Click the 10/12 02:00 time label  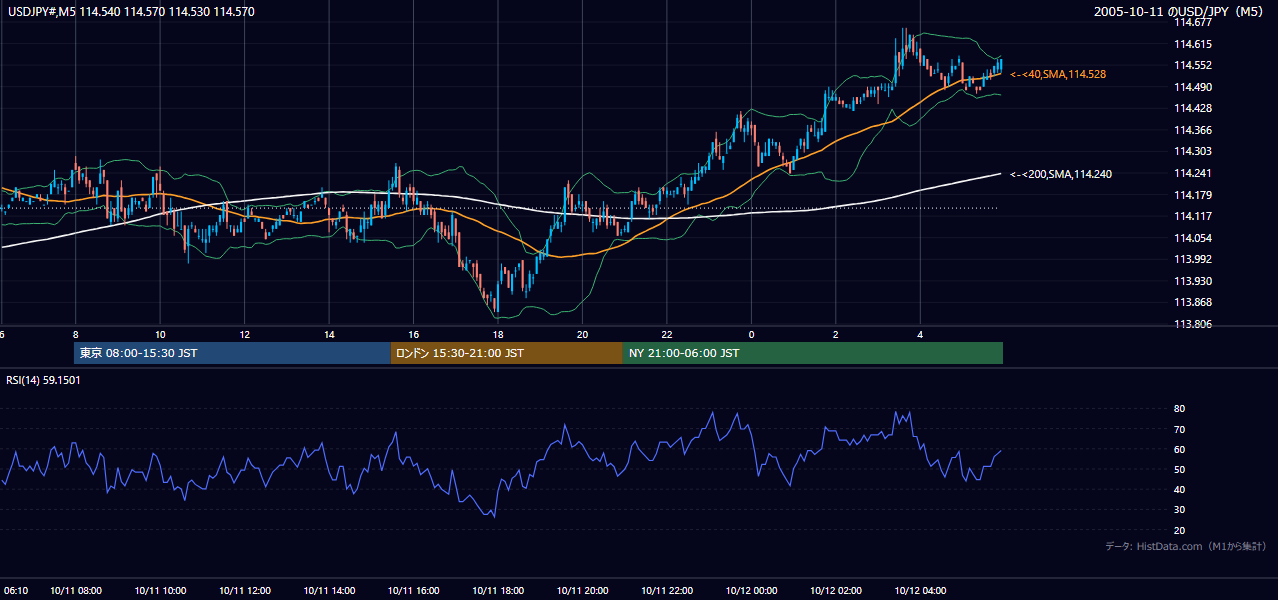[x=836, y=590]
